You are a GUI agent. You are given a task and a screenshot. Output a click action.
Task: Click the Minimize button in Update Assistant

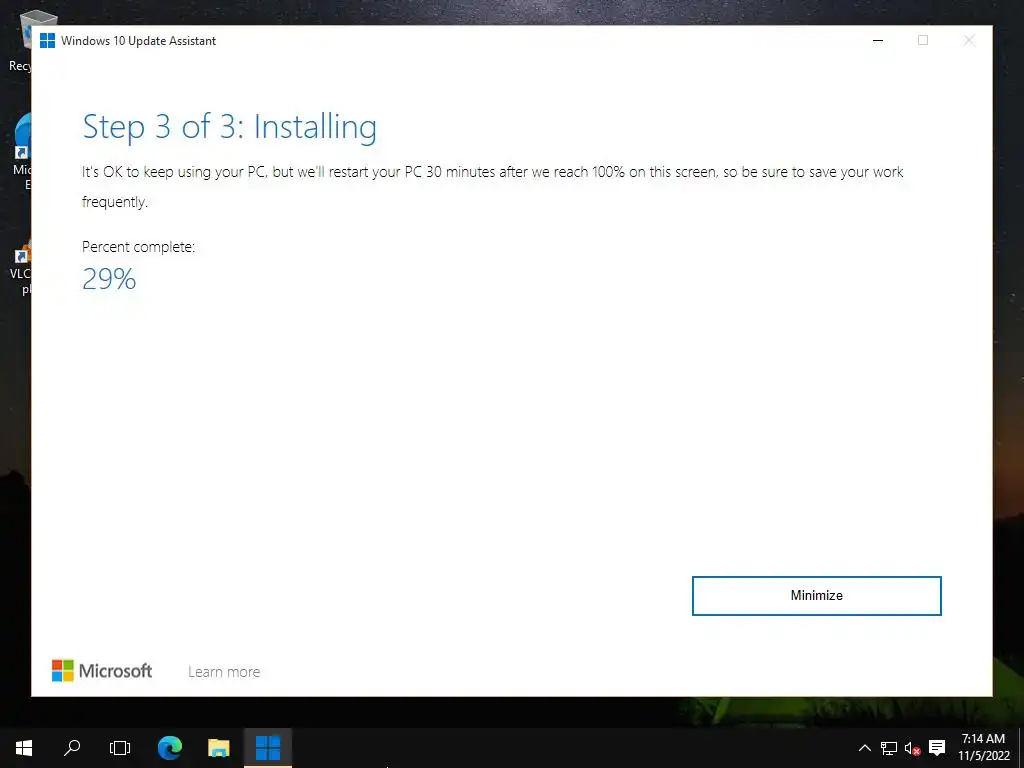click(816, 596)
